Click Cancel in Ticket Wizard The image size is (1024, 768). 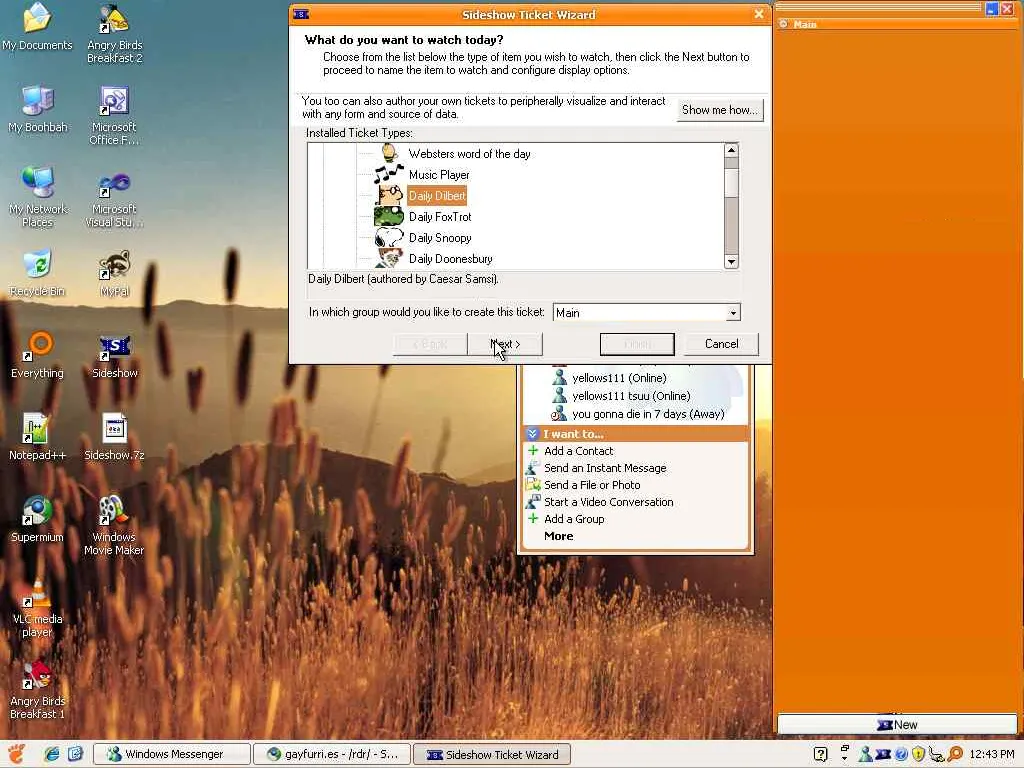tap(721, 344)
